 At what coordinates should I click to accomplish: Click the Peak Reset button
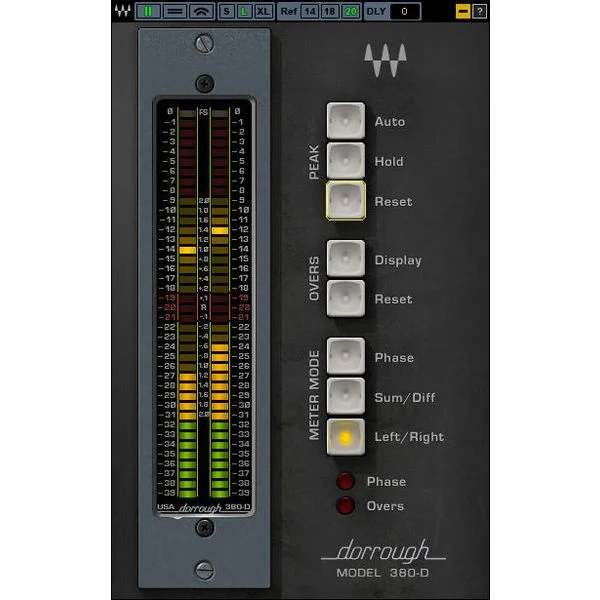click(346, 201)
